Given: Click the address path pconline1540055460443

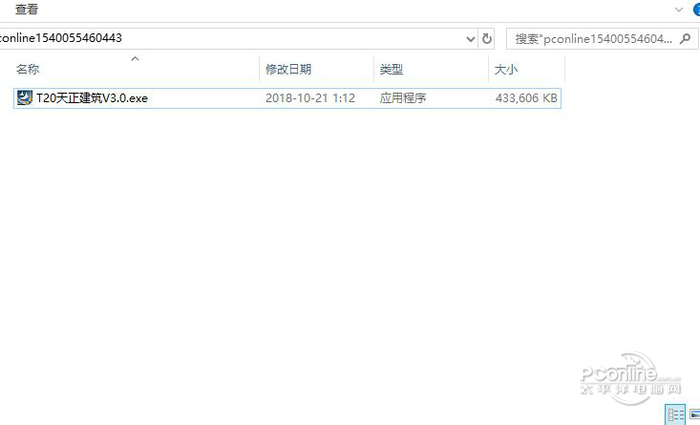Looking at the screenshot, I should click(x=61, y=38).
